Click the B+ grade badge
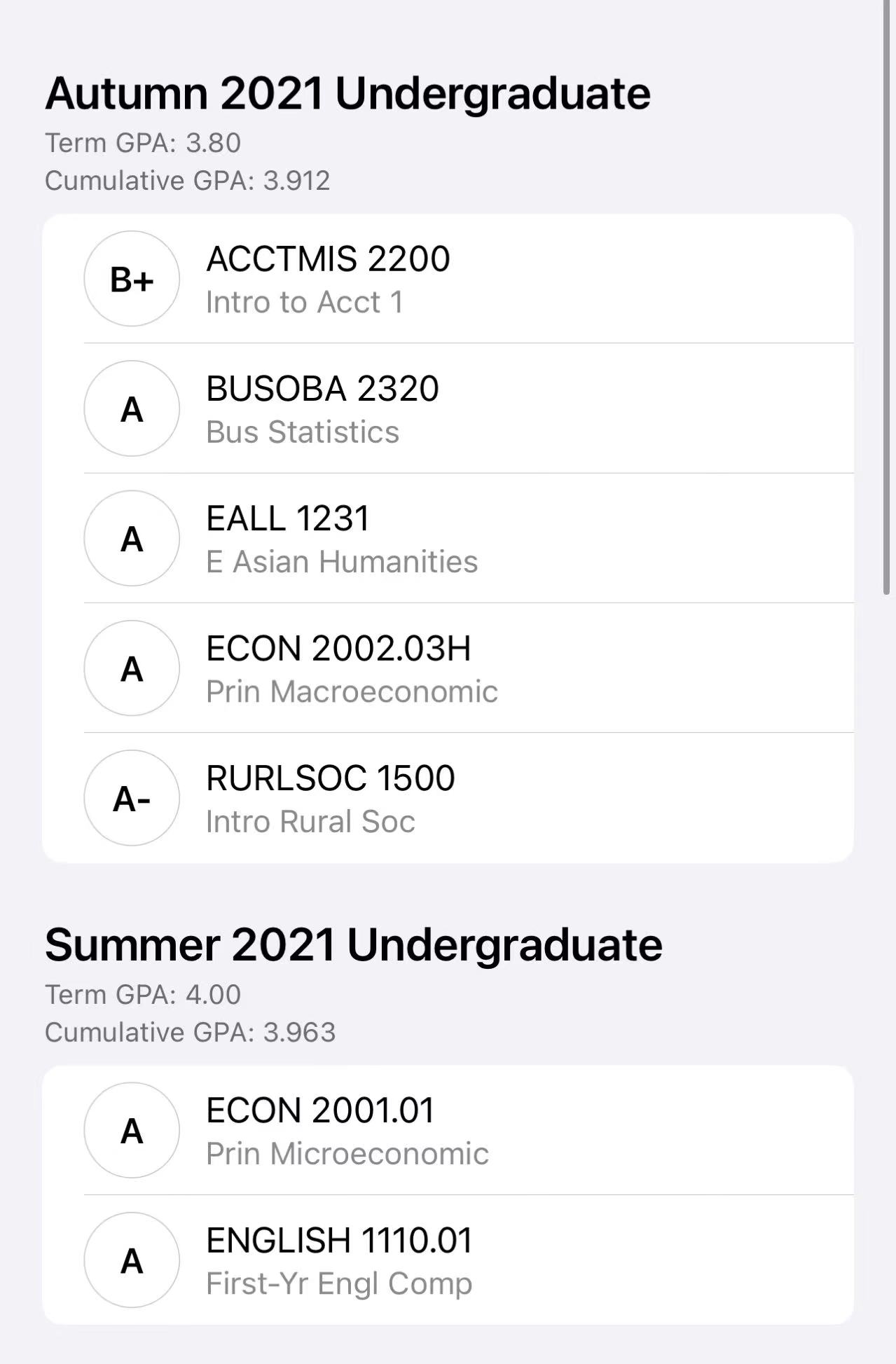 coord(132,280)
